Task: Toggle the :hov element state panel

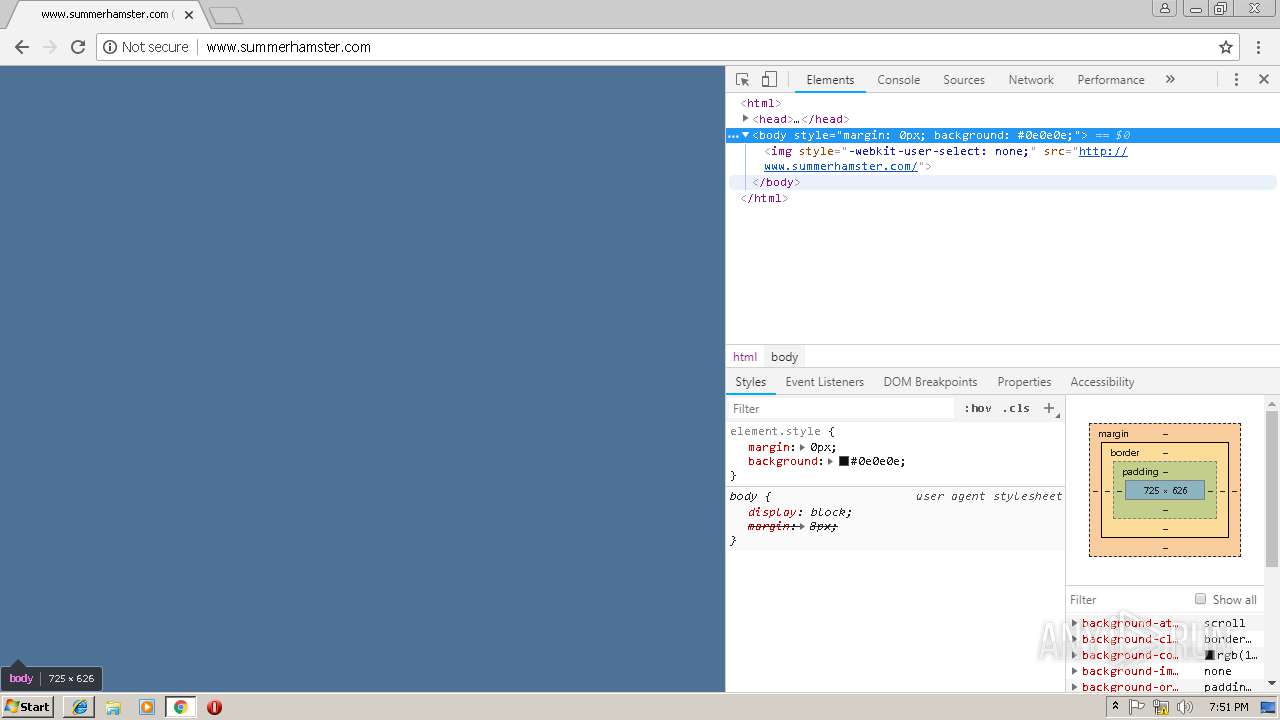Action: tap(978, 408)
